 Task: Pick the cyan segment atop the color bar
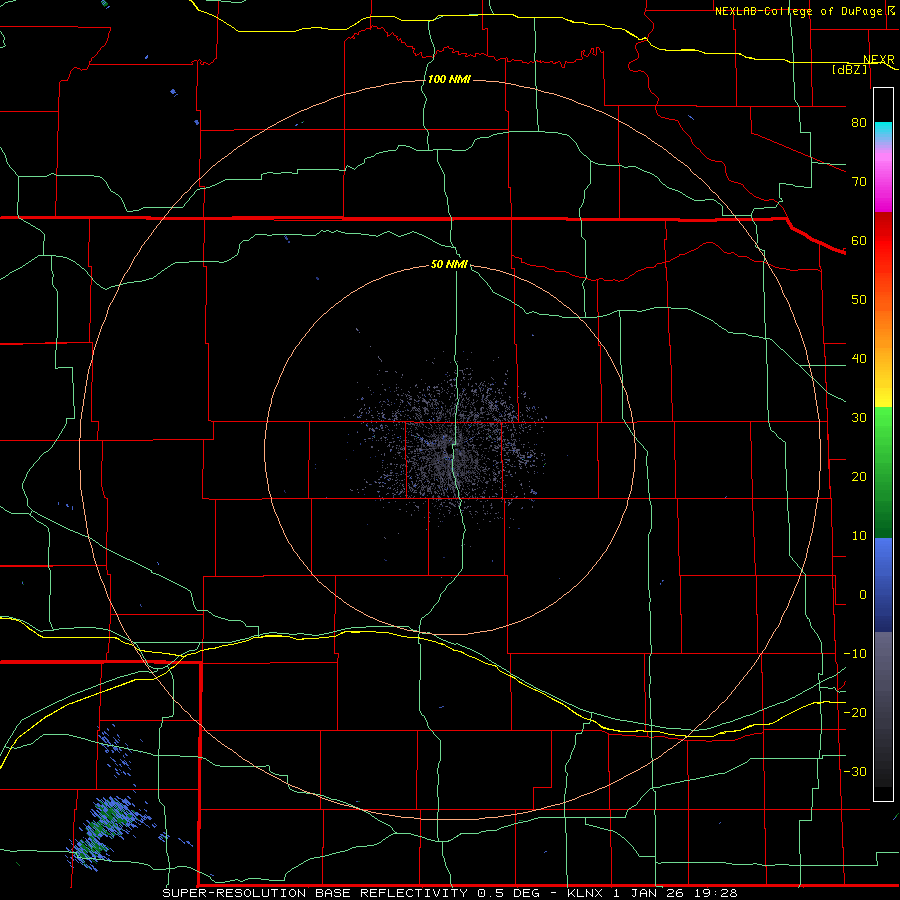click(883, 132)
